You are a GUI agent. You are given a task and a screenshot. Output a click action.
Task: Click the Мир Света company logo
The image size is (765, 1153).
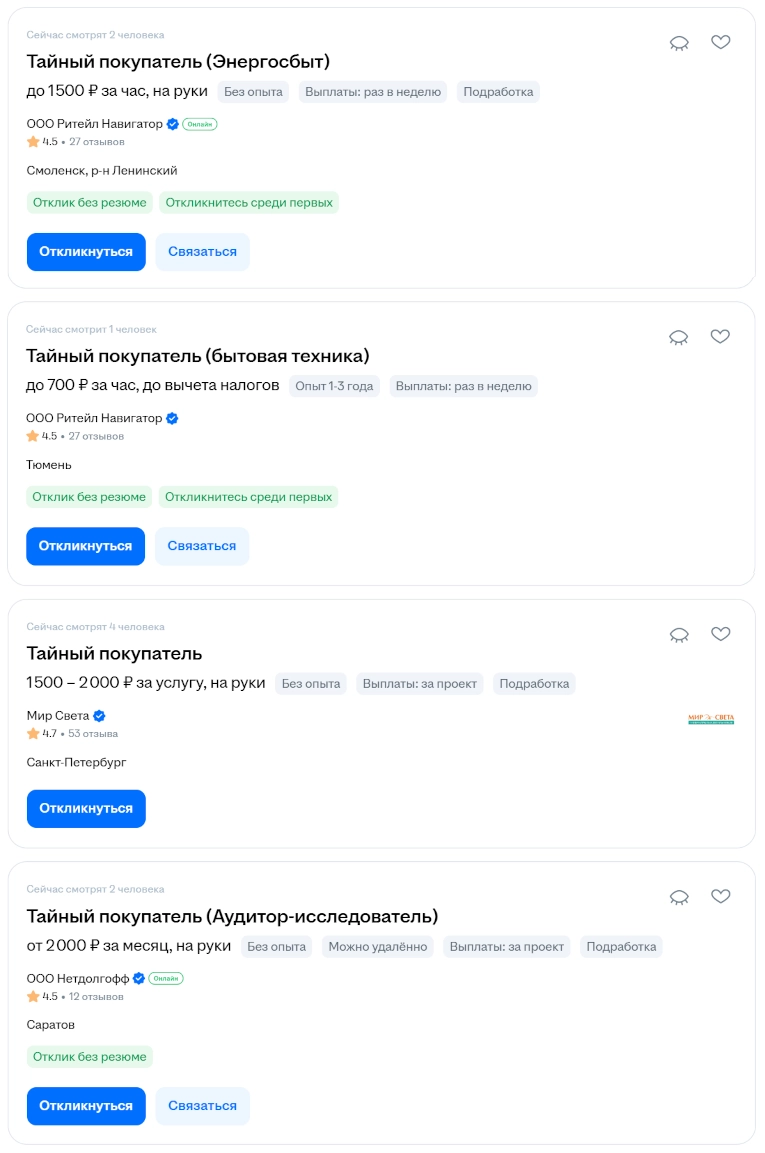pos(711,718)
